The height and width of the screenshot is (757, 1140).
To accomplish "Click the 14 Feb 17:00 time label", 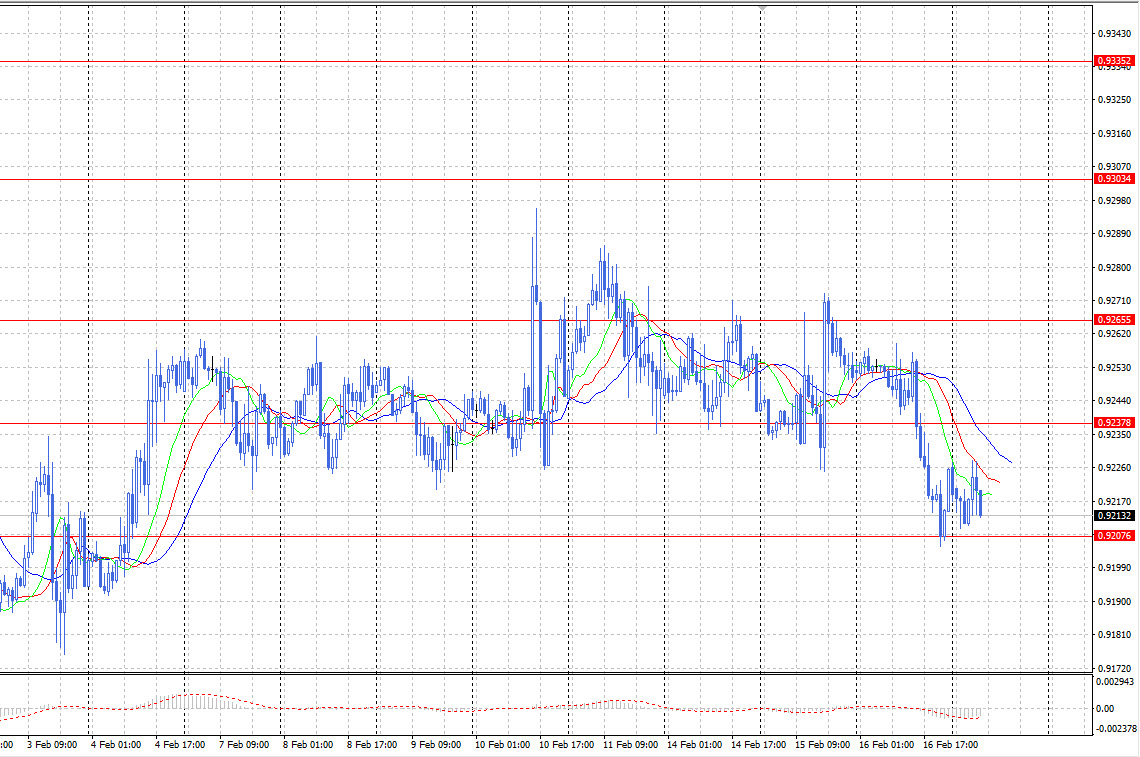I will pyautogui.click(x=758, y=745).
